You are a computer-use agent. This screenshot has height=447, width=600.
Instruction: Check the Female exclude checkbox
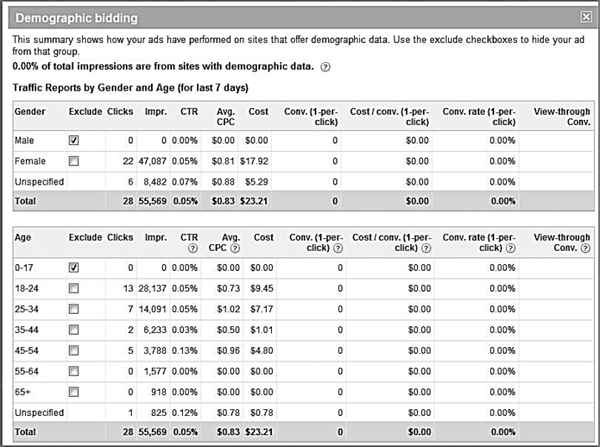[74, 161]
